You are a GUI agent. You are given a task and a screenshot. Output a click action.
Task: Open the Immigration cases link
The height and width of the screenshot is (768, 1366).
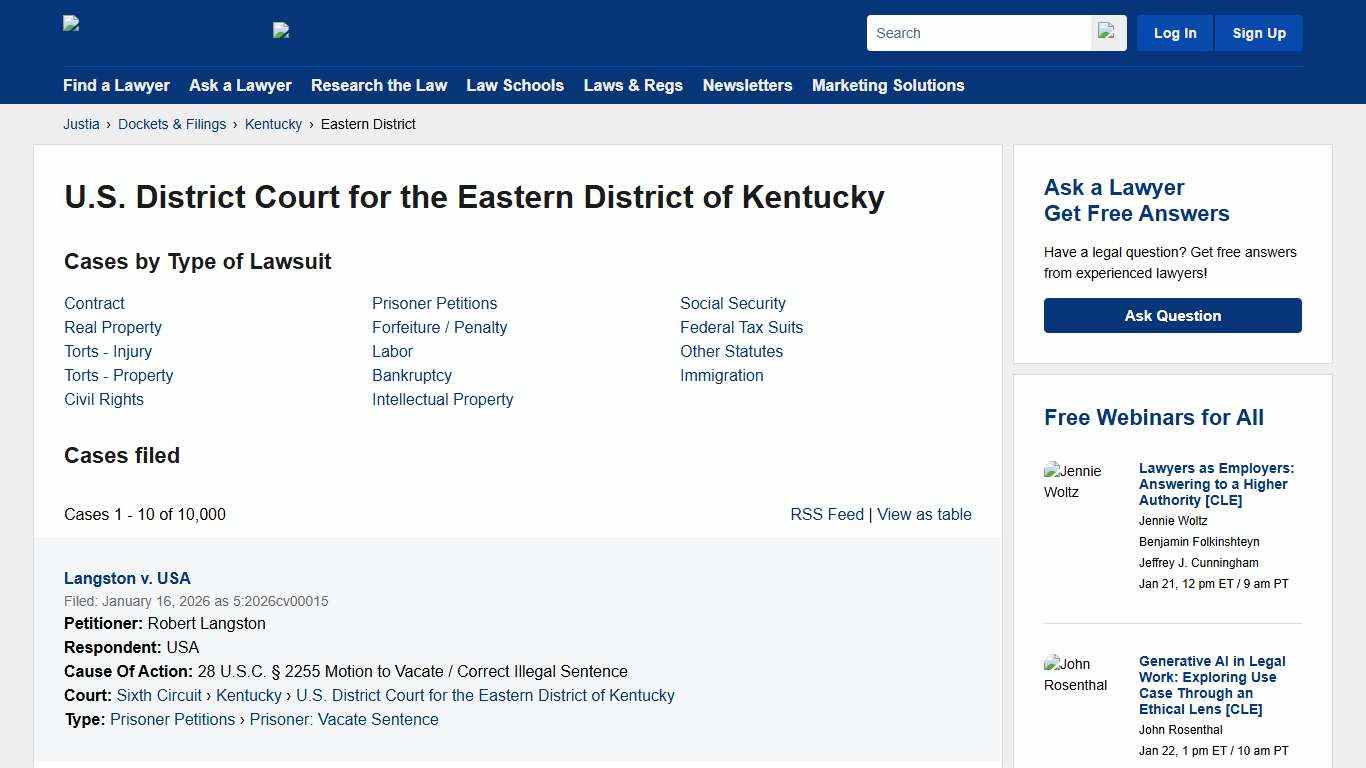(721, 375)
